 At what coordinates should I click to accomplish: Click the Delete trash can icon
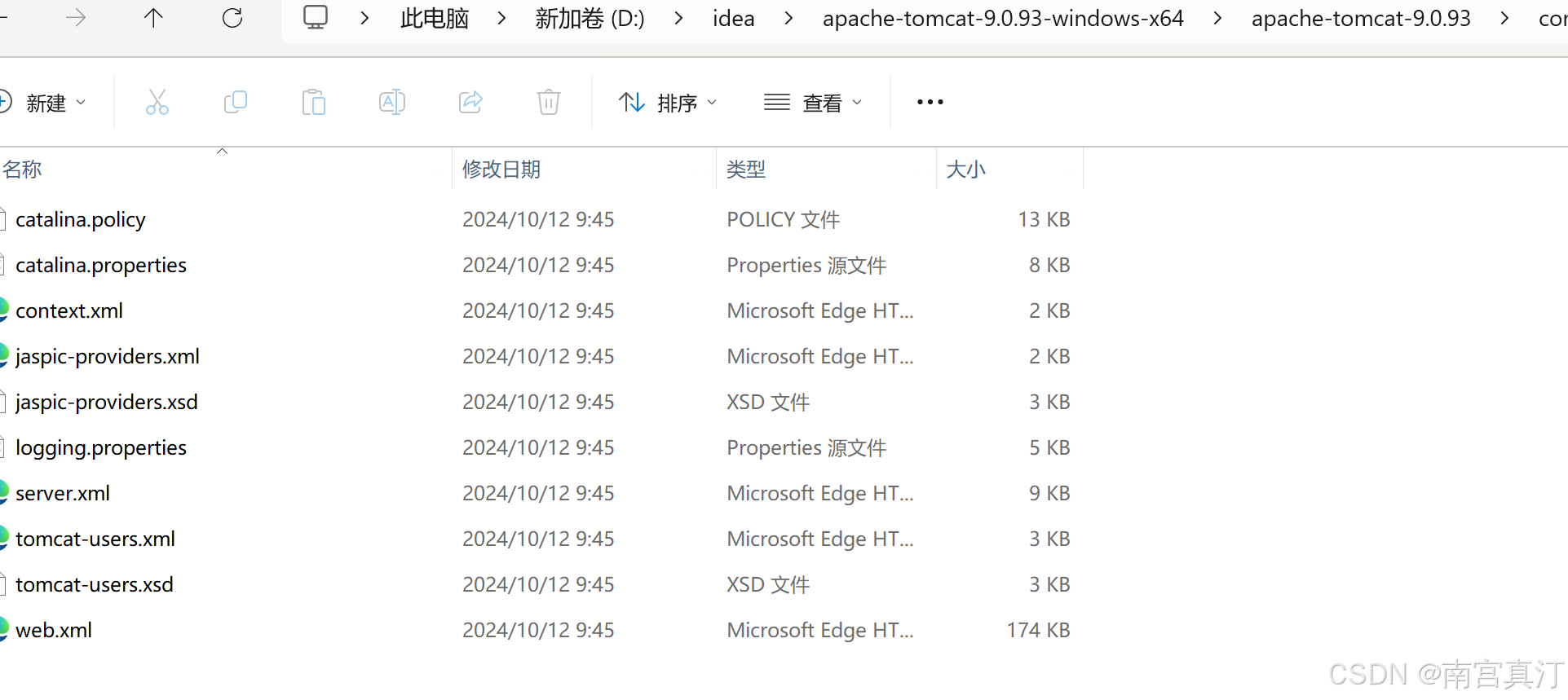(549, 102)
